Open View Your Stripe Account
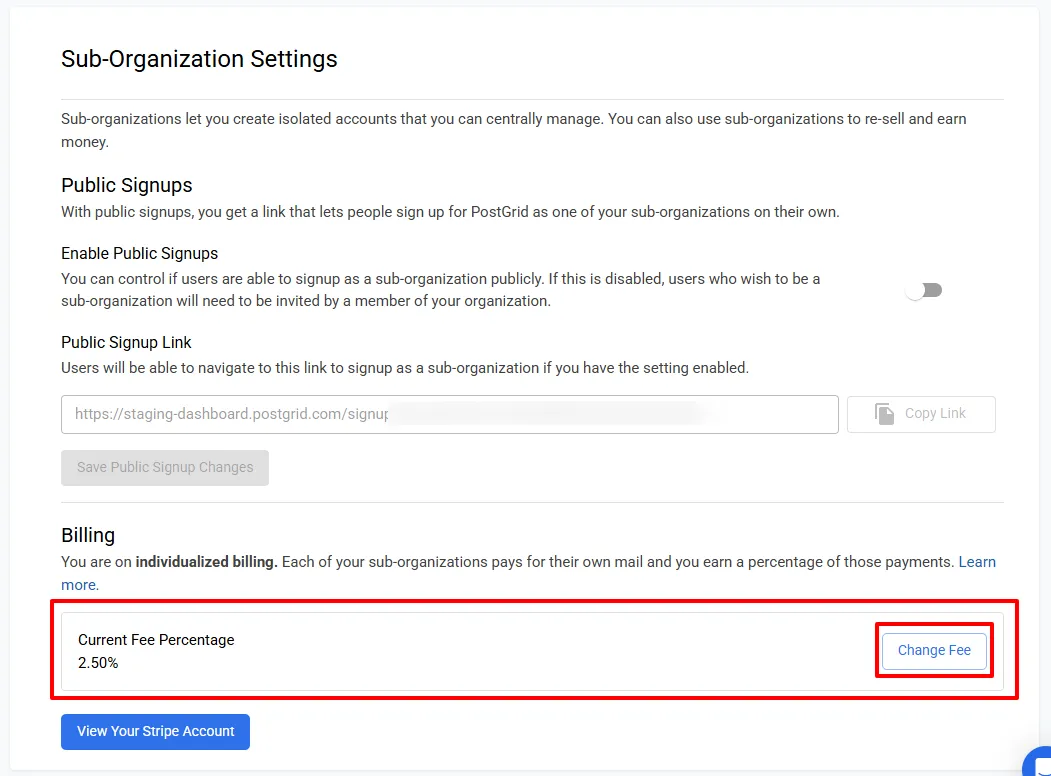 point(154,731)
